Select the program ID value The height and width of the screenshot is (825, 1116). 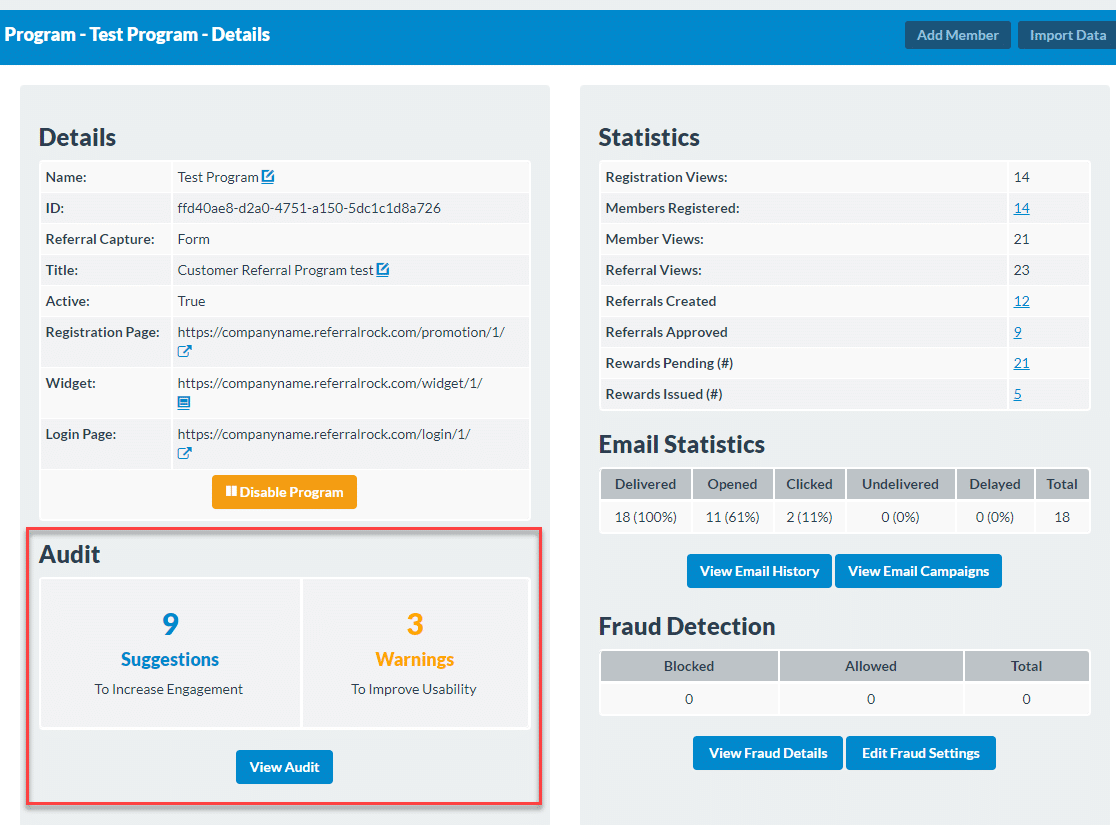309,208
